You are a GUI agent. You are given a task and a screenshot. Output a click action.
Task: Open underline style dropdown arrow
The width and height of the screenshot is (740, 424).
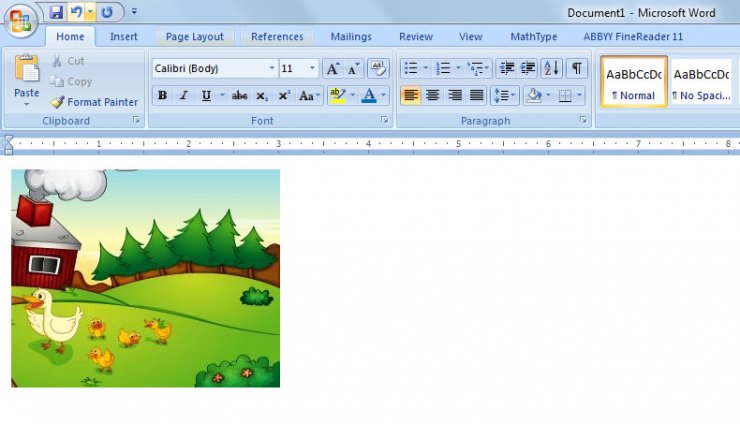tap(222, 95)
